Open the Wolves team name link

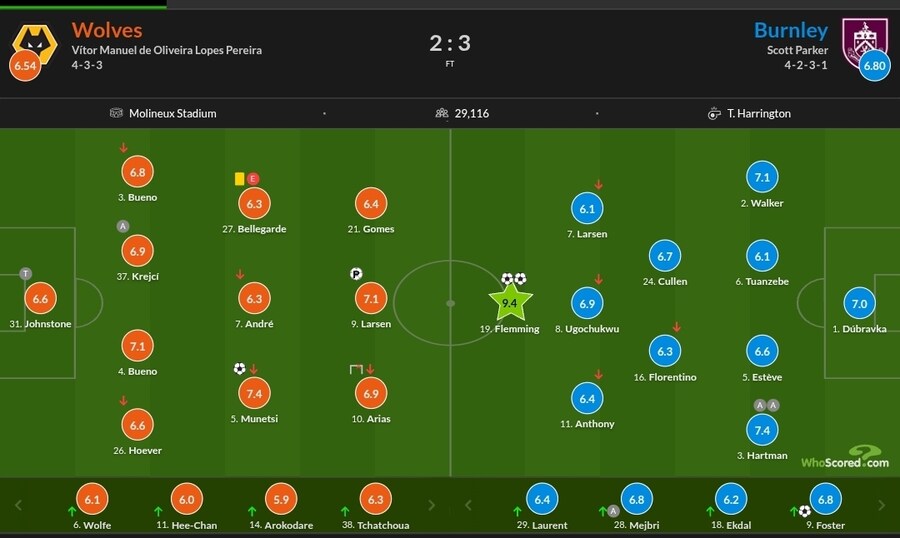107,30
